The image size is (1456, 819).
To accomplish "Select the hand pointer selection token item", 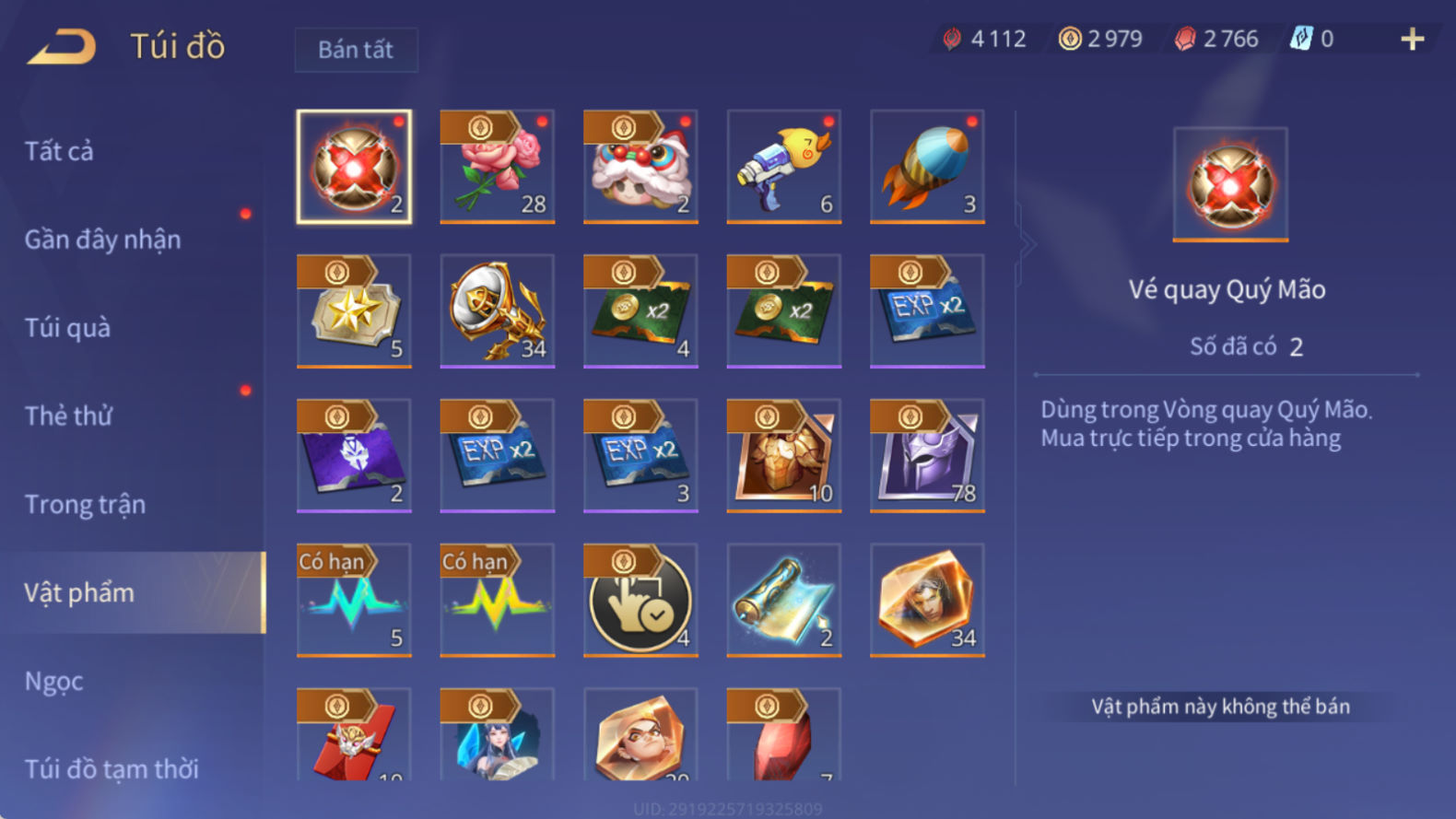I will (x=640, y=601).
